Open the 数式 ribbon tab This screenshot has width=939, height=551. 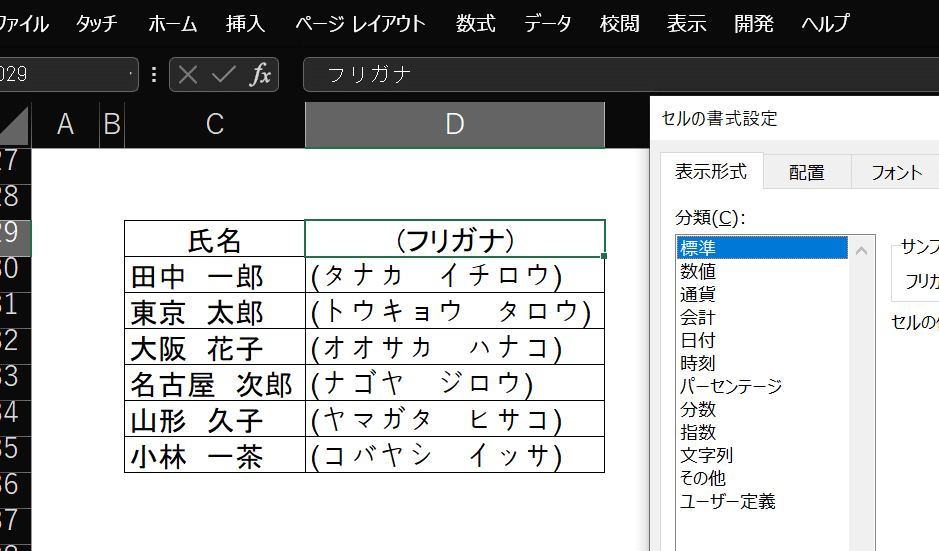475,24
